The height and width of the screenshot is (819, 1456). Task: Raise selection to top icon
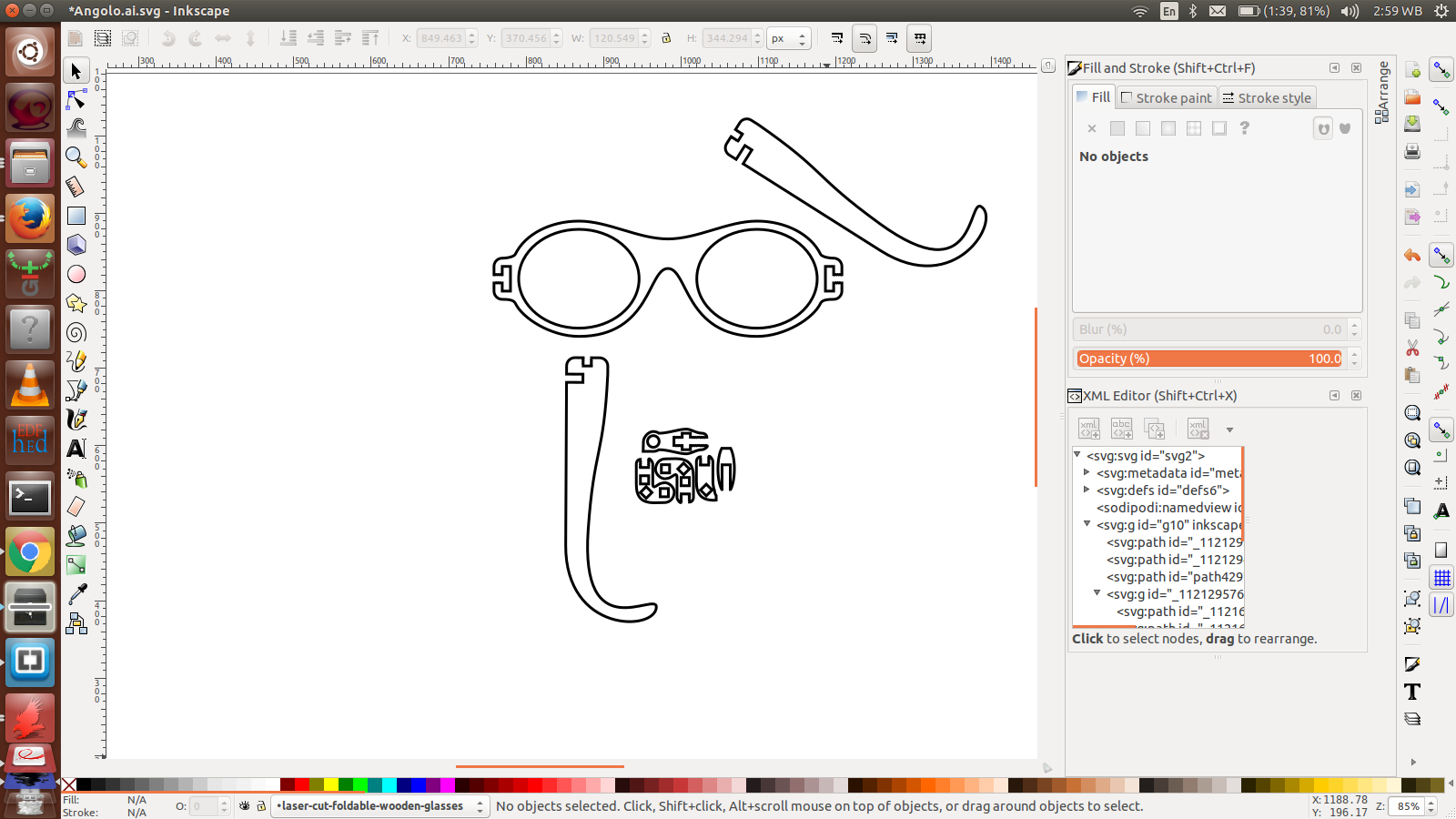point(370,38)
